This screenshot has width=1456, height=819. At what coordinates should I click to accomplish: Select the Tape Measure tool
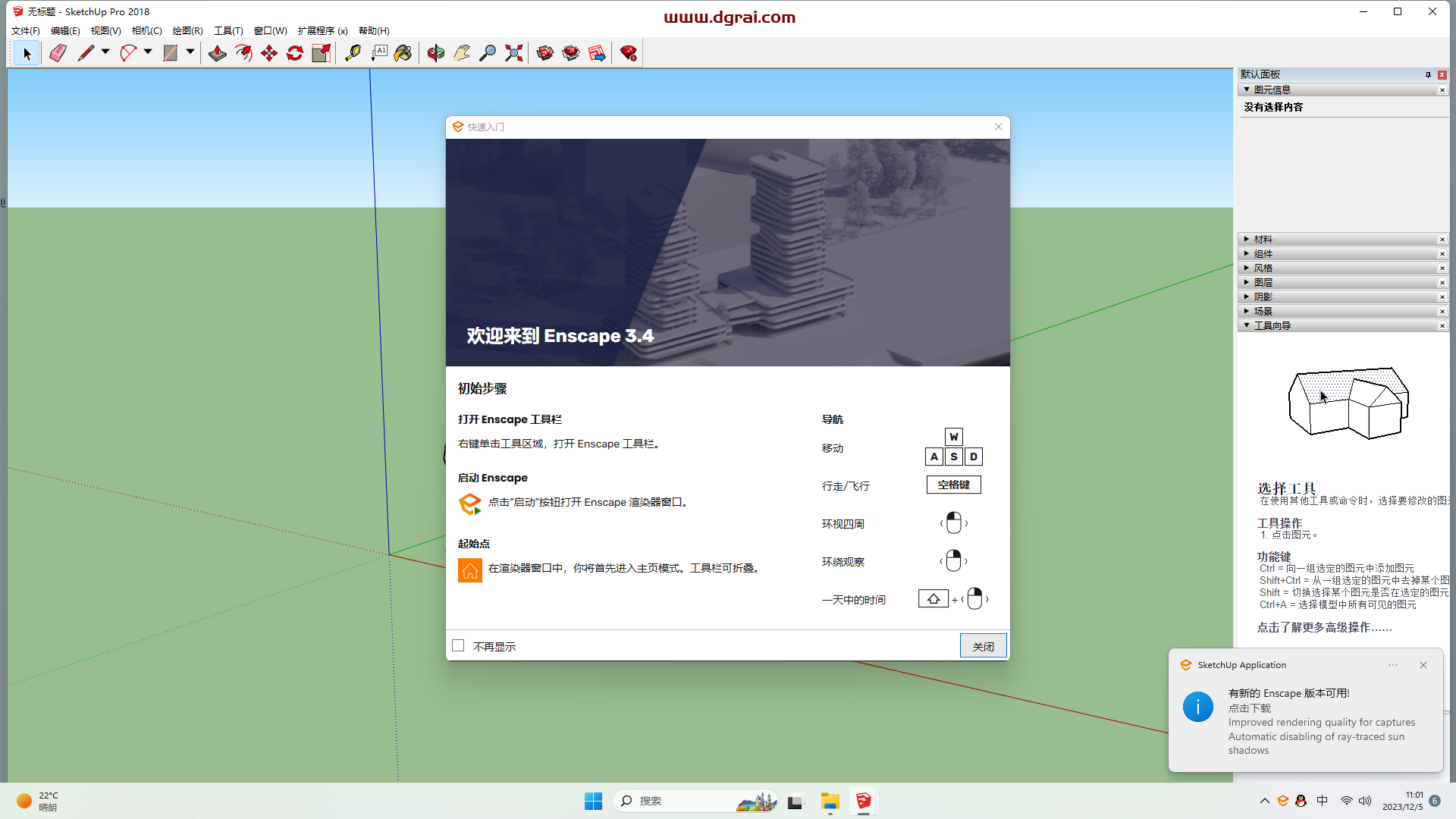click(353, 53)
